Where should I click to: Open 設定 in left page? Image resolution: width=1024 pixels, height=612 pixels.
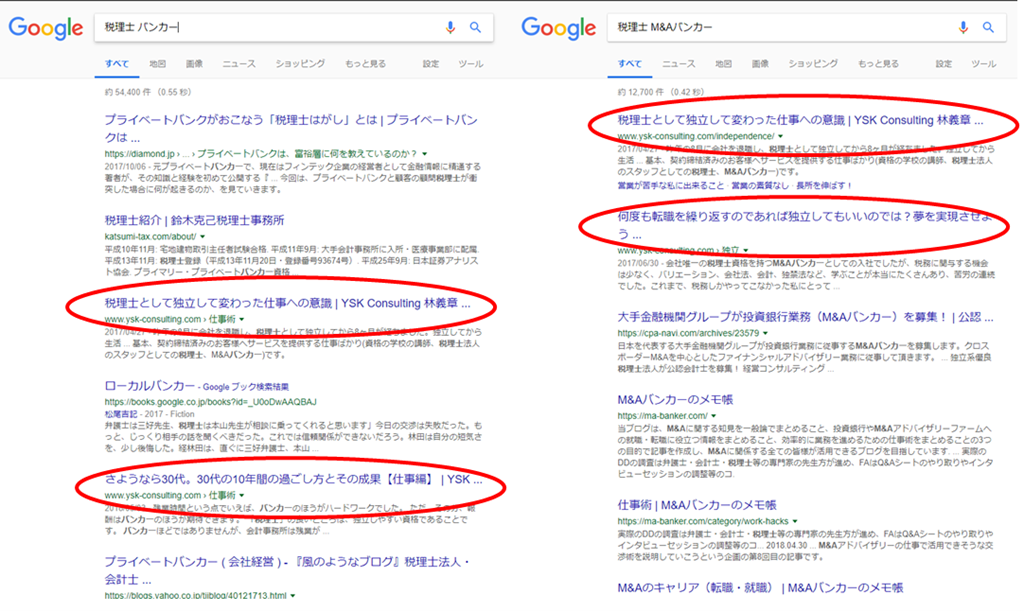[x=430, y=63]
